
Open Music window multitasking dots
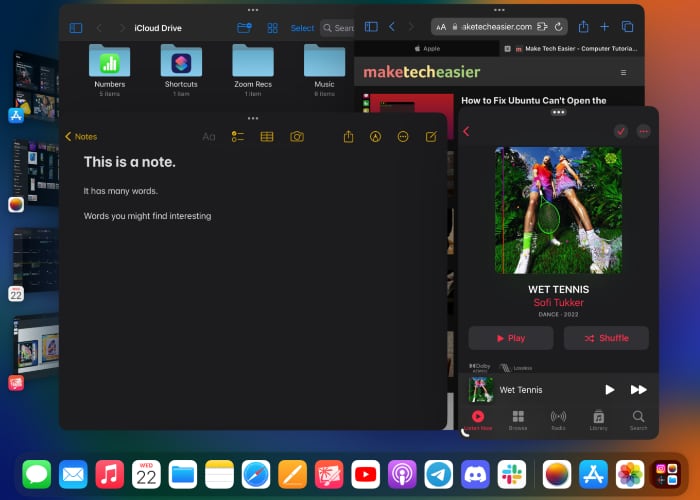tap(558, 112)
